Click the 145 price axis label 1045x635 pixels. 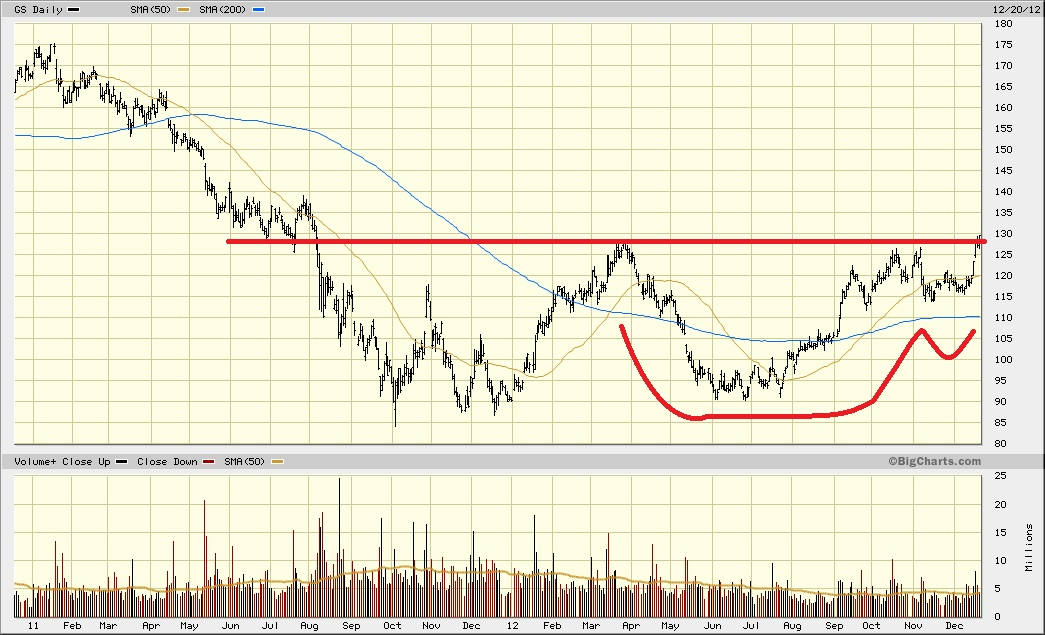click(x=1003, y=171)
